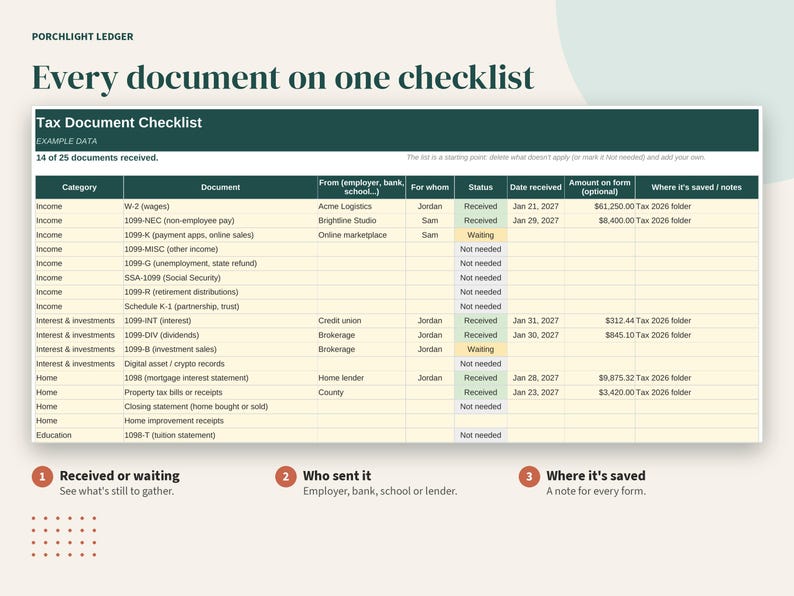Click the 1098-T (tuition statement) cell
Image resolution: width=794 pixels, height=596 pixels.
coord(220,435)
